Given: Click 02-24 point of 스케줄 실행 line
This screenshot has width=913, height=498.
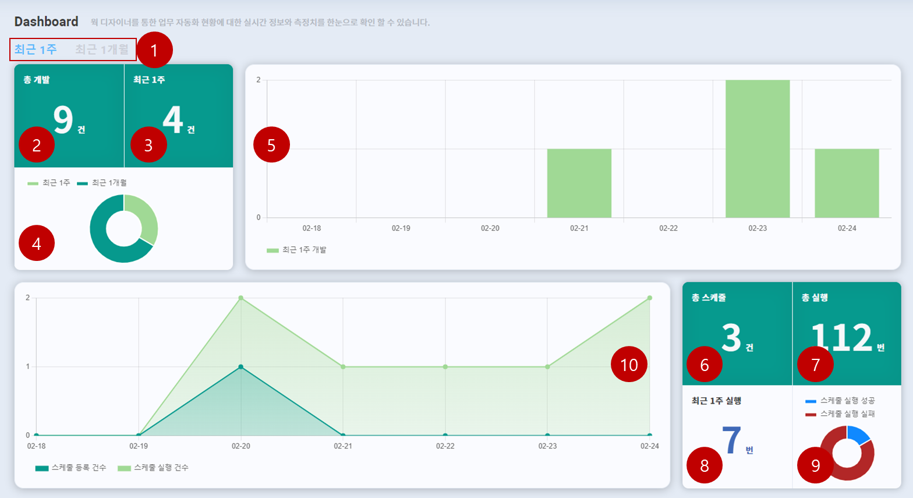Looking at the screenshot, I should click(650, 298).
